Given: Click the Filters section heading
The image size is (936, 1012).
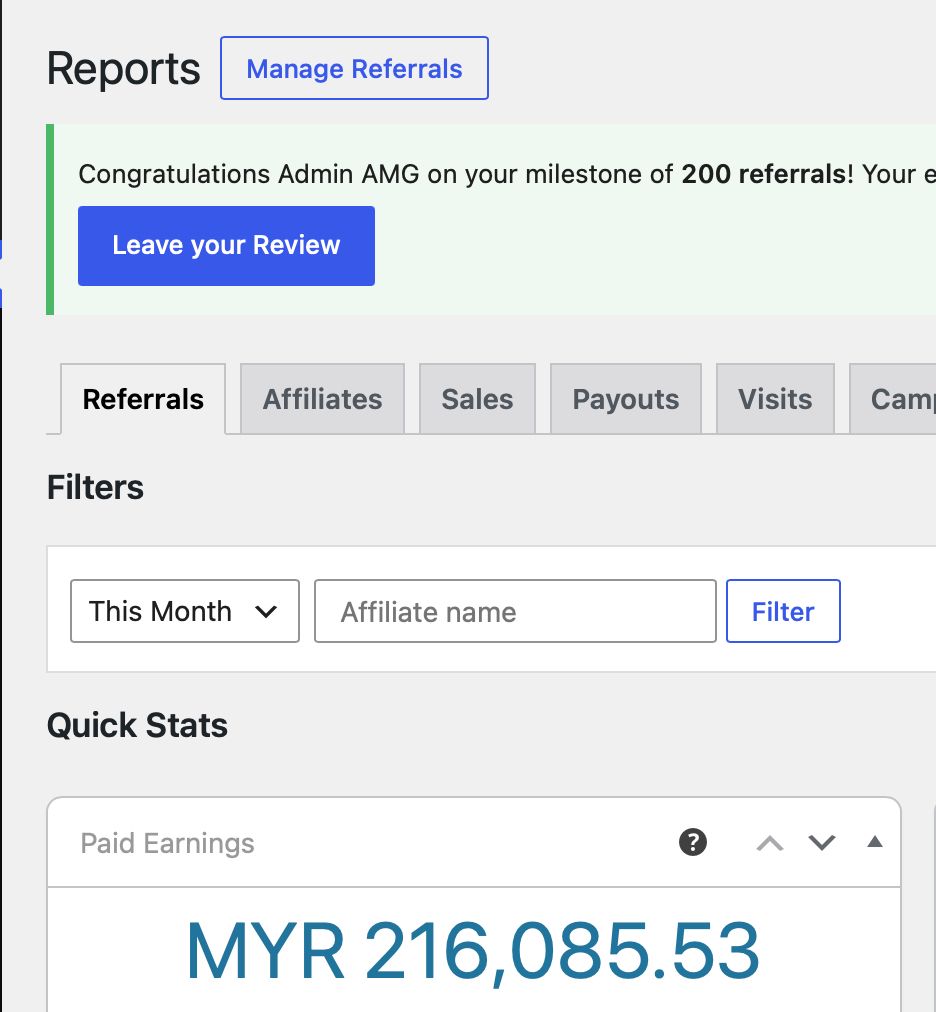Looking at the screenshot, I should pyautogui.click(x=95, y=487).
